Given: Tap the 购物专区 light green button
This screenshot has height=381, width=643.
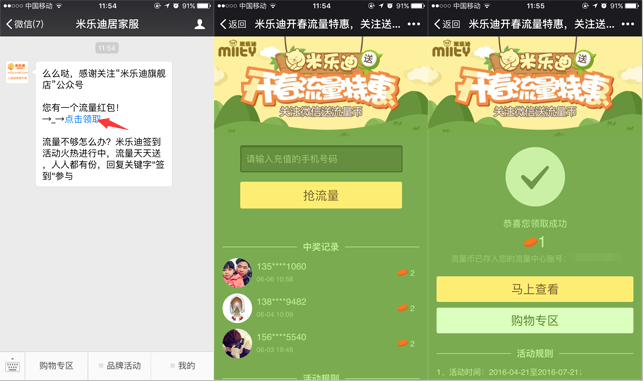Looking at the screenshot, I should [x=535, y=320].
